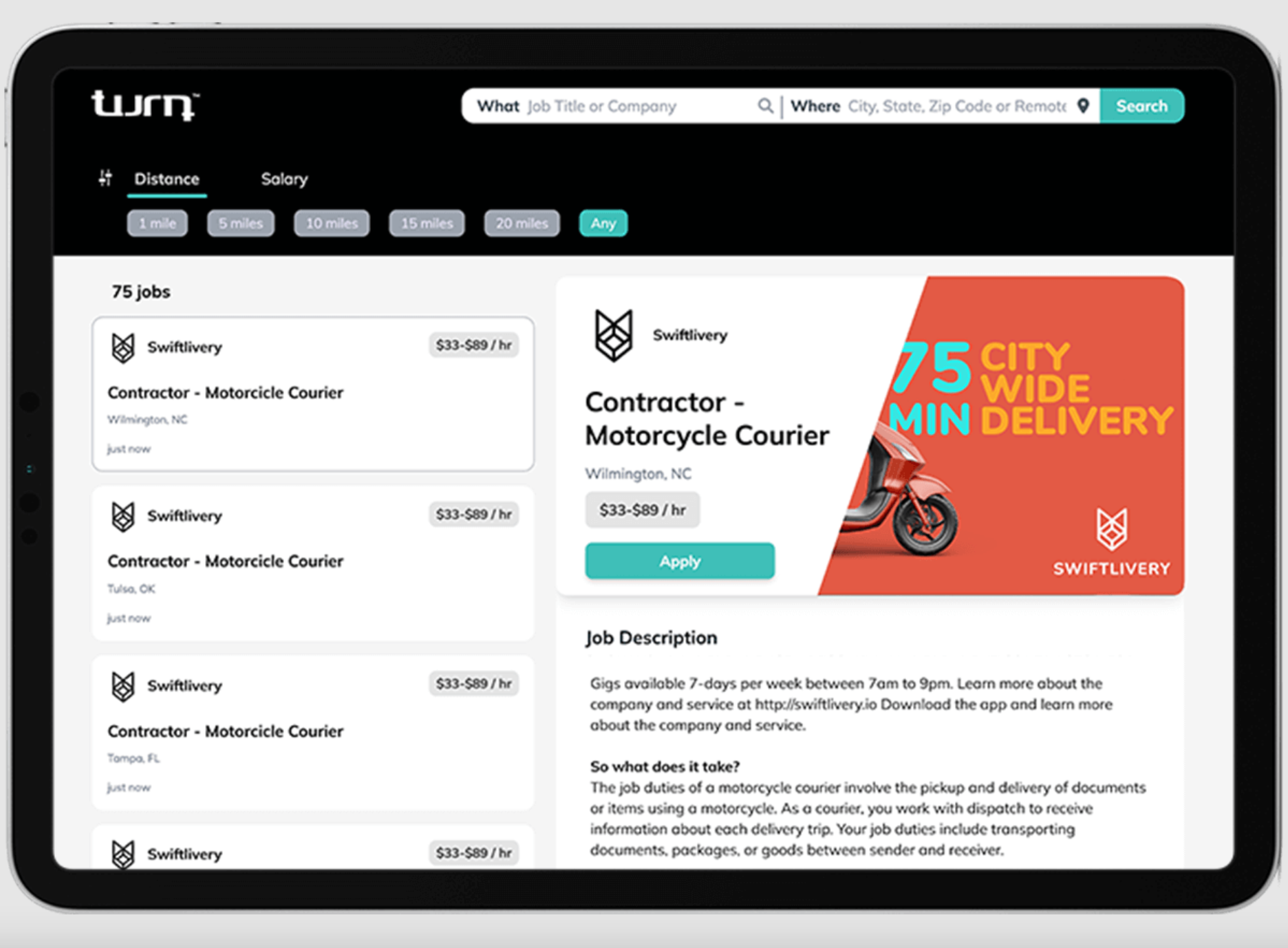
Task: Click the location pin icon
Action: (x=1083, y=106)
